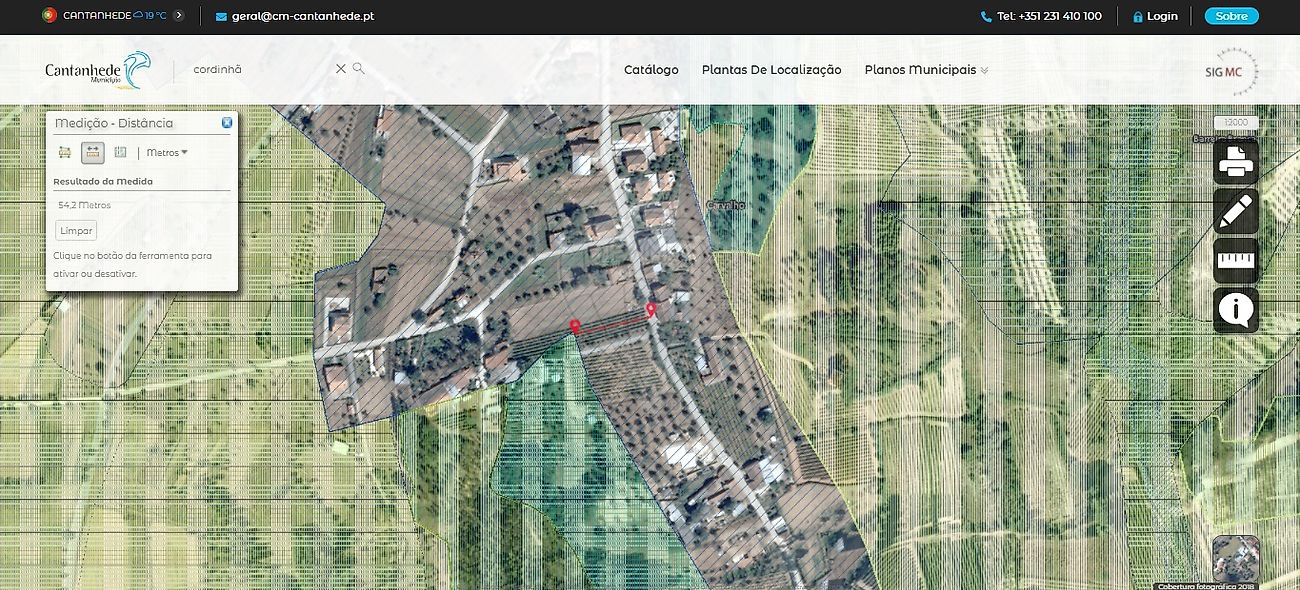Click the SIG MC logo

point(1230,71)
